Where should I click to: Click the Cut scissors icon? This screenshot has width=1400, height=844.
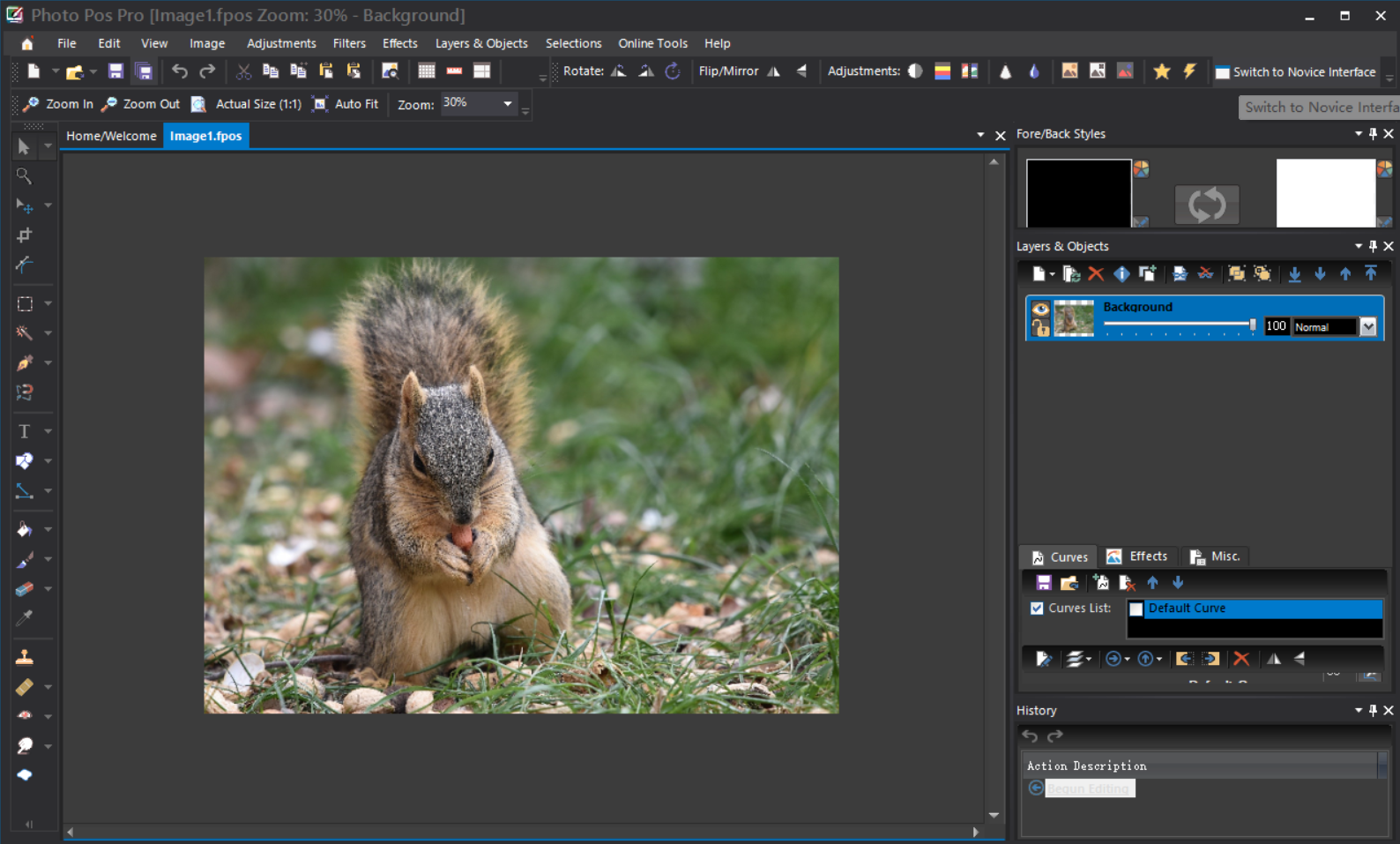tap(243, 71)
